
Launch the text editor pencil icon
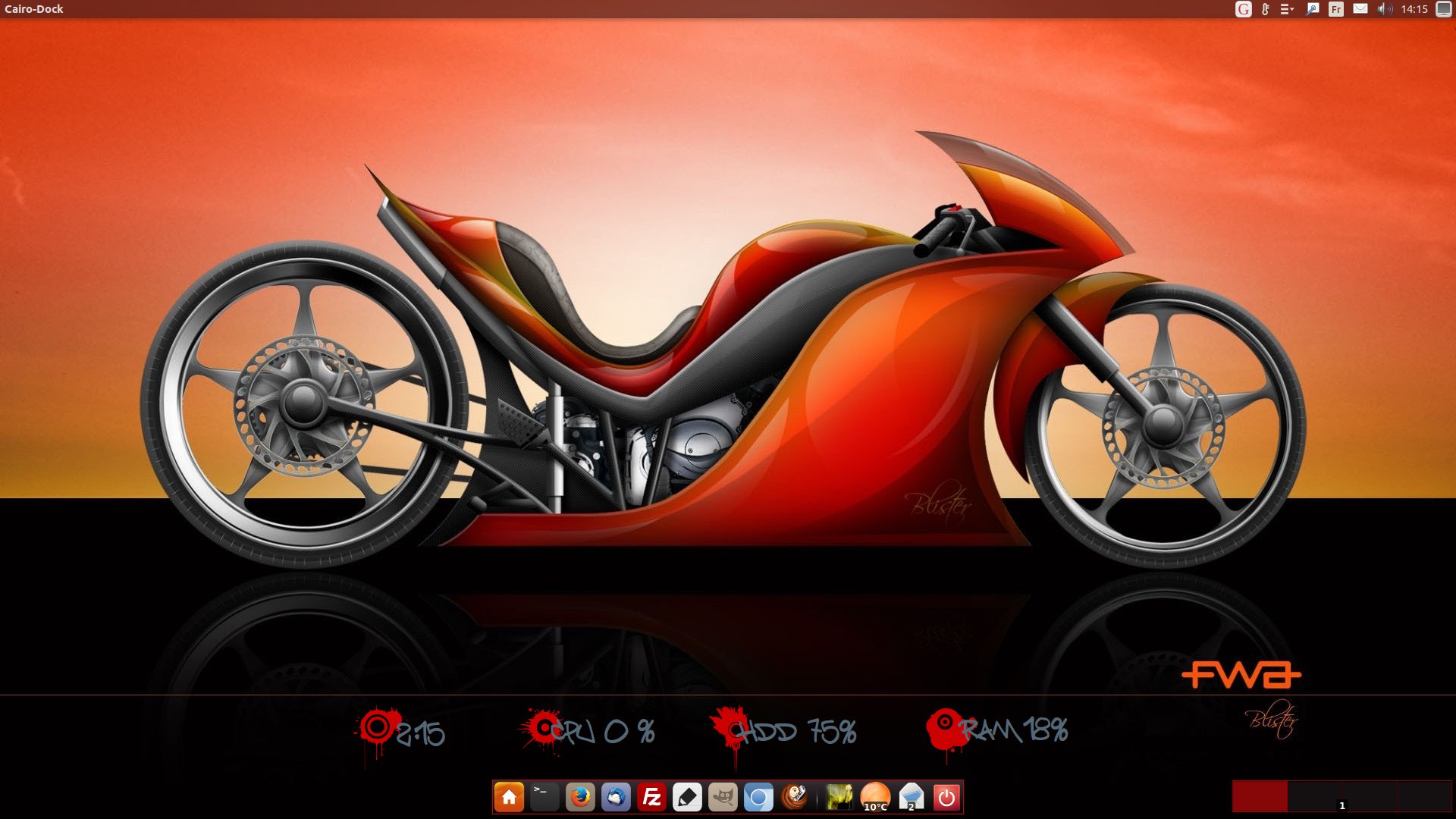click(687, 797)
